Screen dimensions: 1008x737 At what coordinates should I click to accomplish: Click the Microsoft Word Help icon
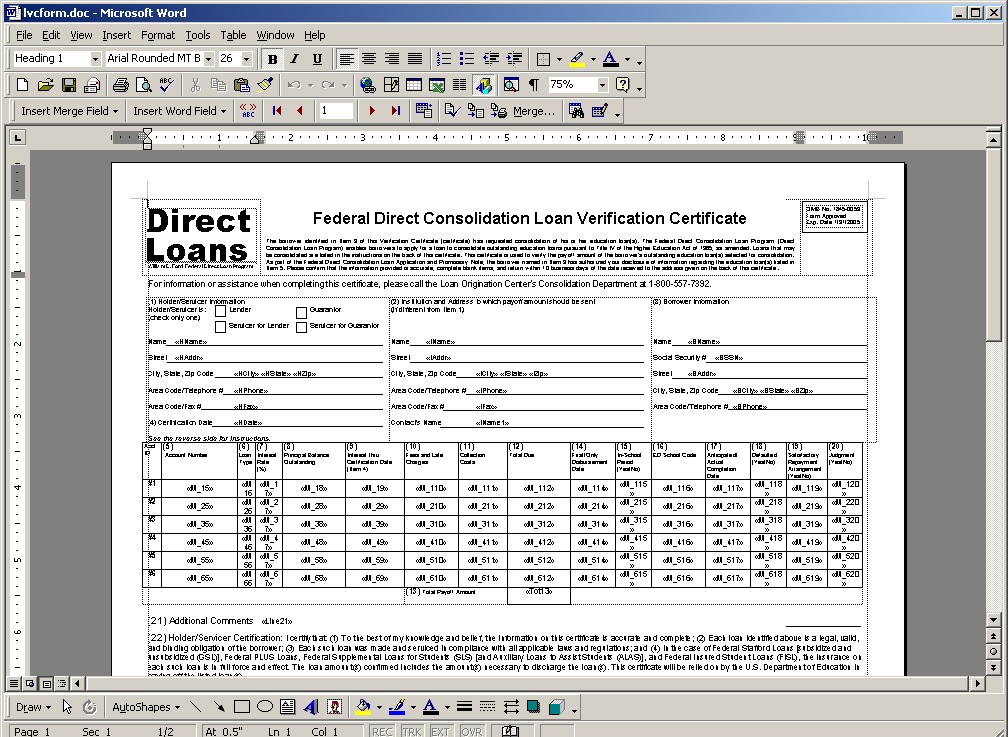pyautogui.click(x=622, y=85)
